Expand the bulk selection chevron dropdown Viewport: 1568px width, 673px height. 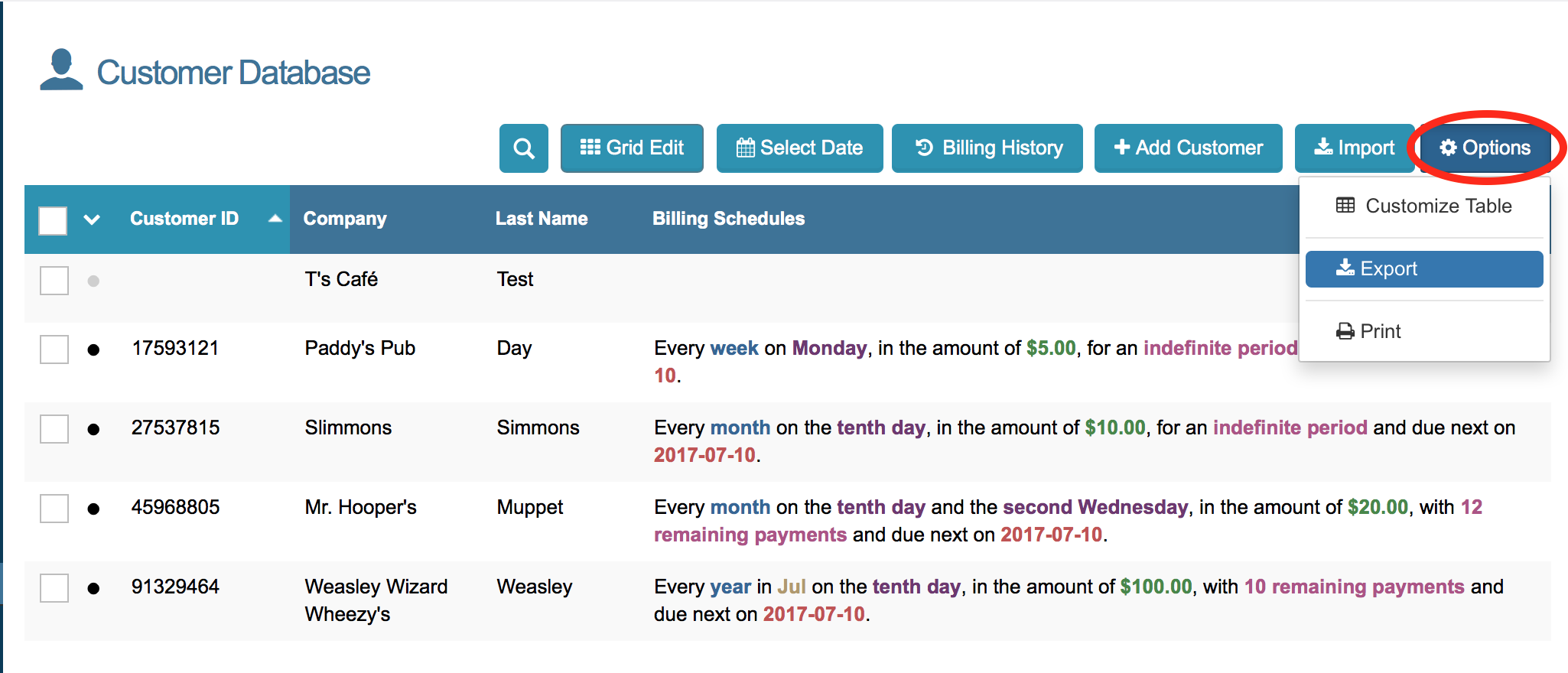tap(92, 220)
